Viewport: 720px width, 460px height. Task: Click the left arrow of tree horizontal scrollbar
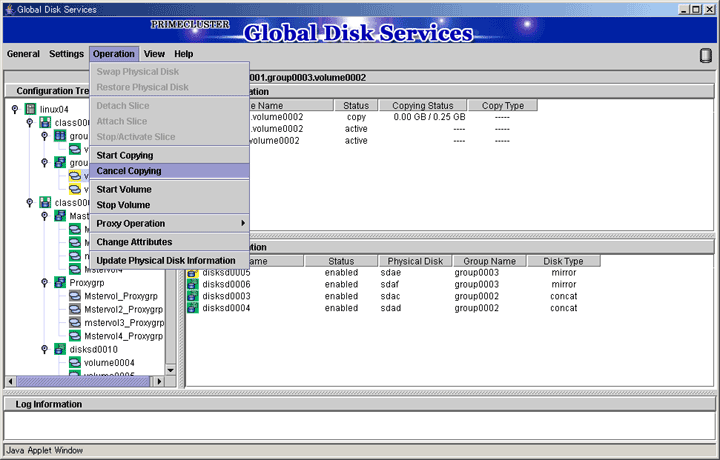[x=11, y=381]
